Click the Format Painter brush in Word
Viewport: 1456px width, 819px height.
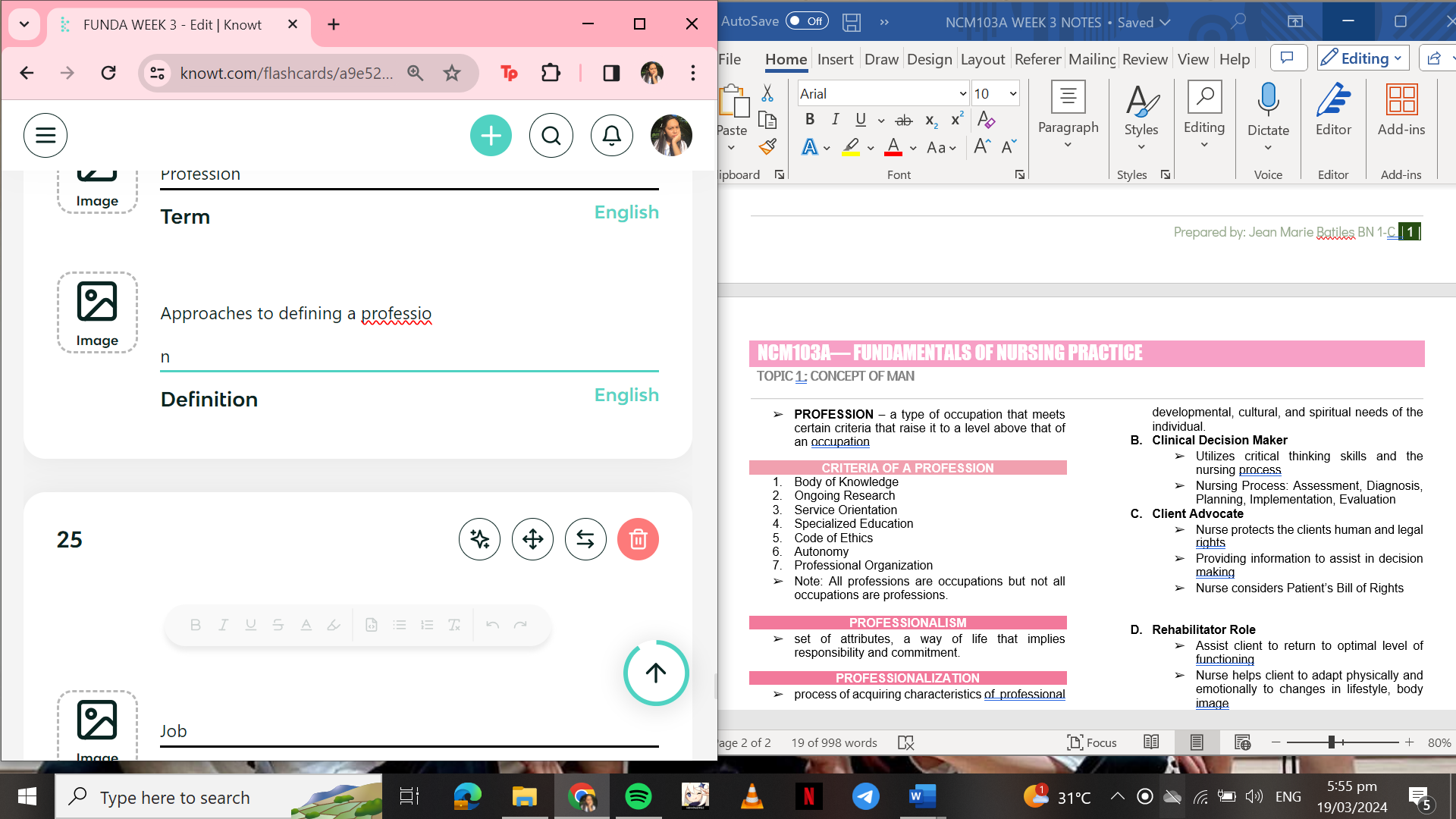coord(767,146)
